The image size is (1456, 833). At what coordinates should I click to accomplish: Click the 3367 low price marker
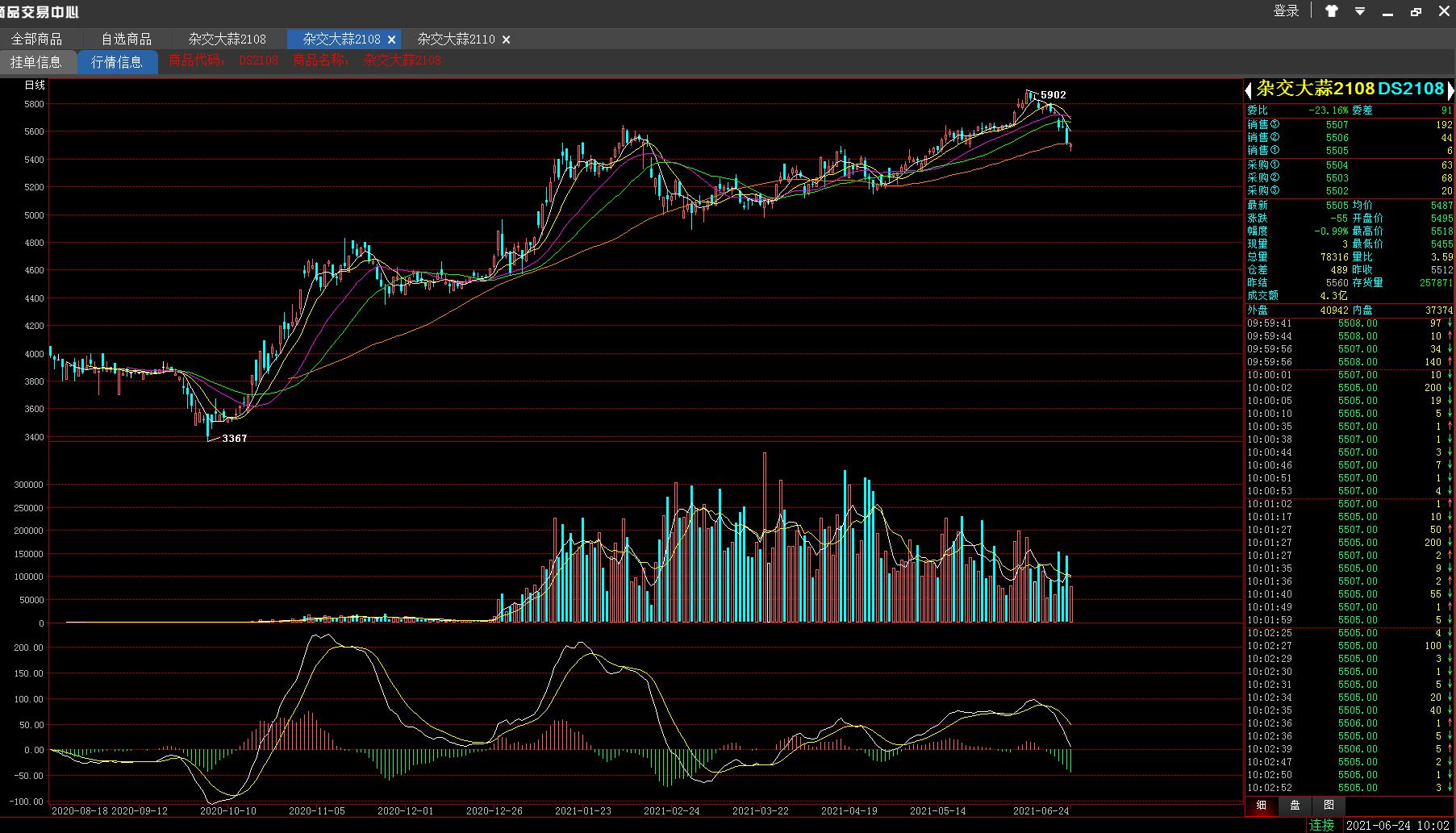click(x=235, y=438)
